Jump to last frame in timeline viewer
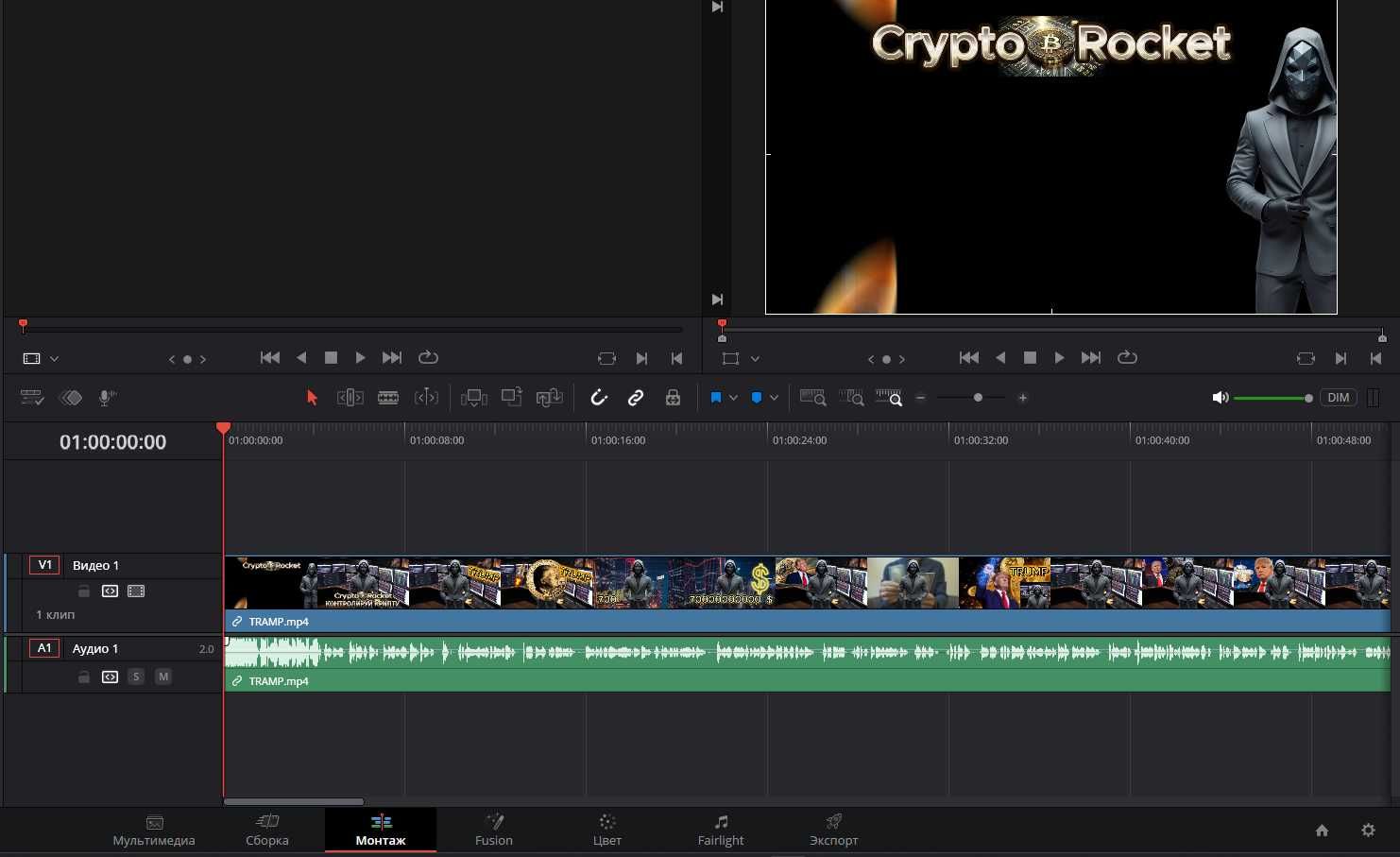The width and height of the screenshot is (1400, 857). (1091, 358)
